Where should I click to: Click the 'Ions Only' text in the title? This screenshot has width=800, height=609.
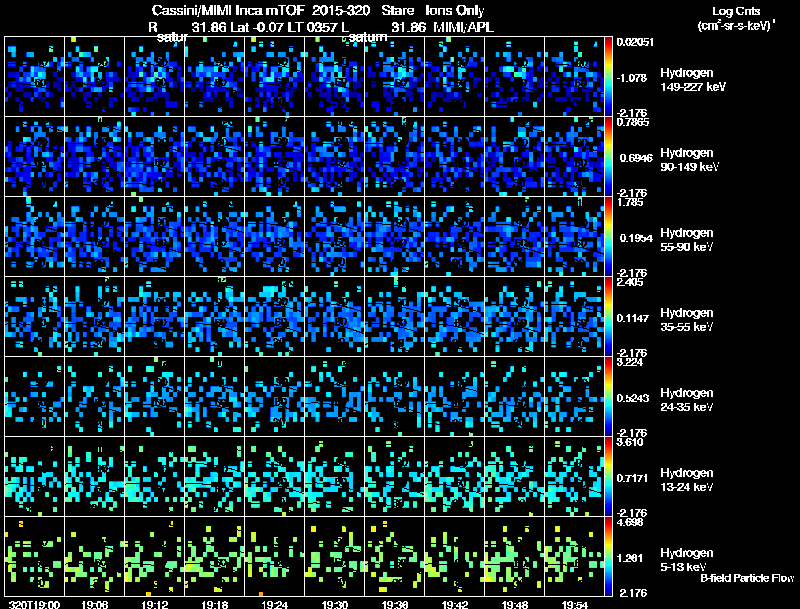(x=455, y=11)
